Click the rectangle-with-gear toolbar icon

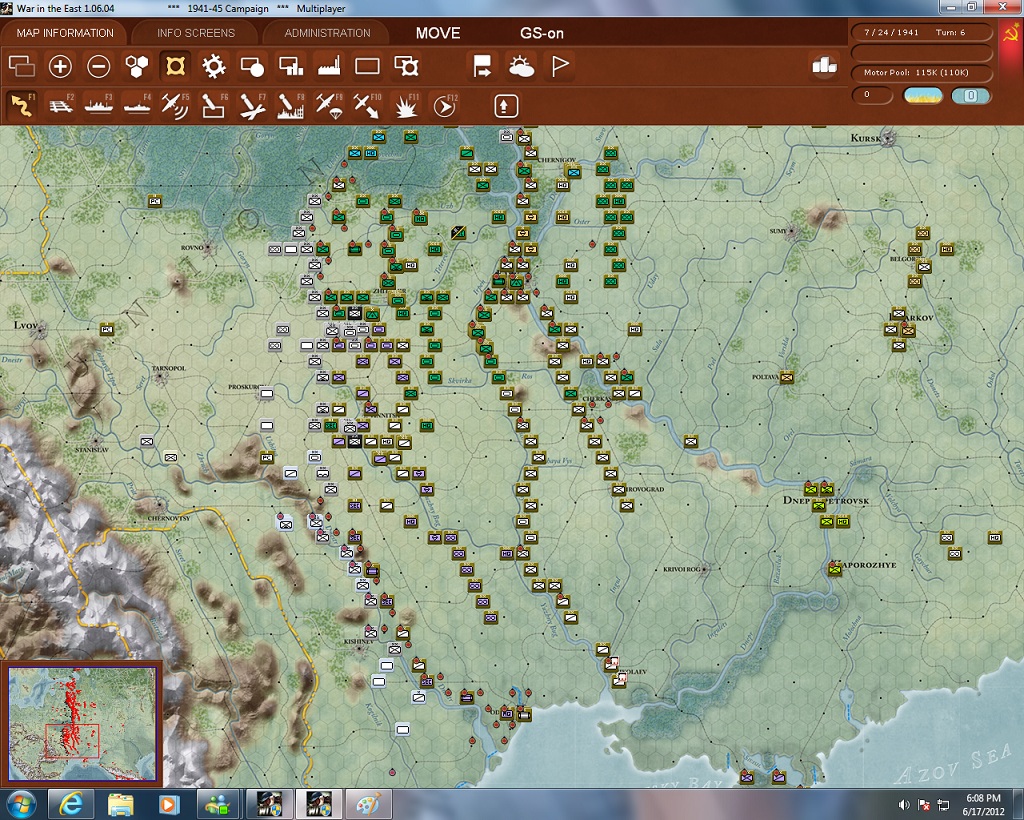406,66
